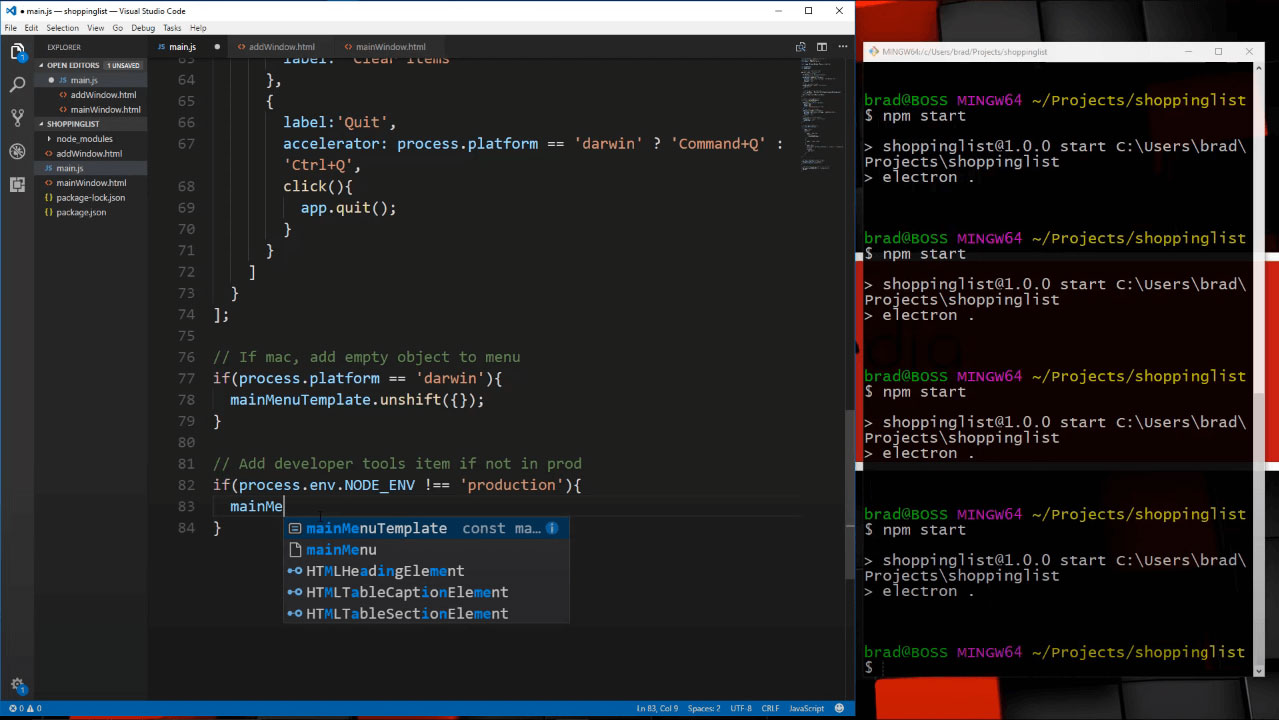Collapse the OPEN EDITORS section
Screen dimensions: 1279x720
(x=73, y=65)
